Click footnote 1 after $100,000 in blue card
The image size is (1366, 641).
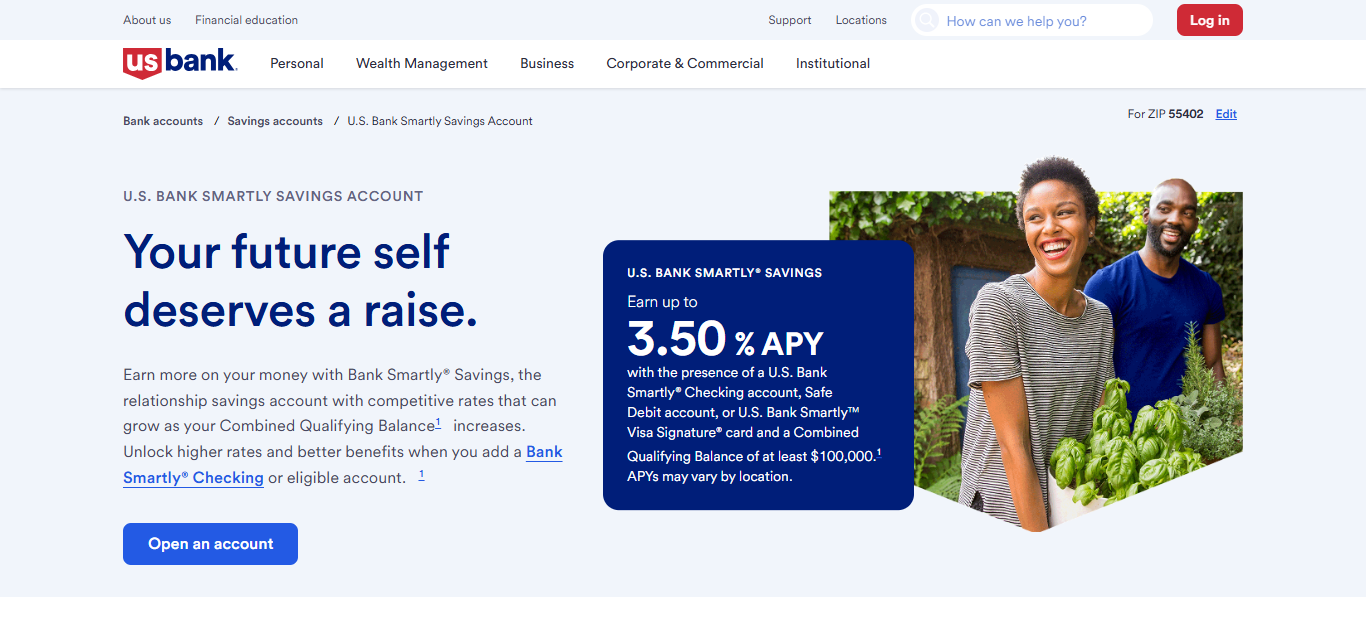[x=879, y=453]
